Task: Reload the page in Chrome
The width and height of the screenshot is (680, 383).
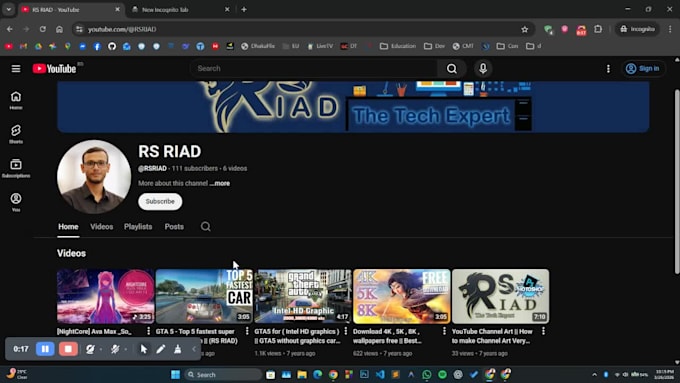Action: (x=42, y=29)
